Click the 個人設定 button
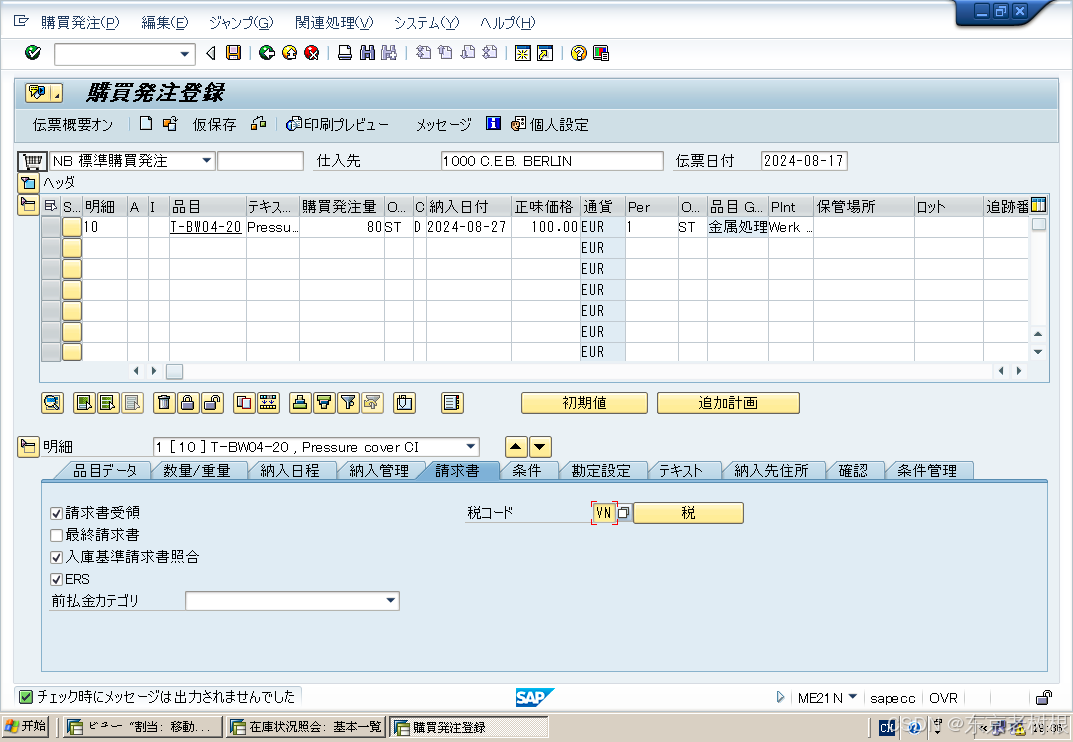1073x742 pixels. 550,125
